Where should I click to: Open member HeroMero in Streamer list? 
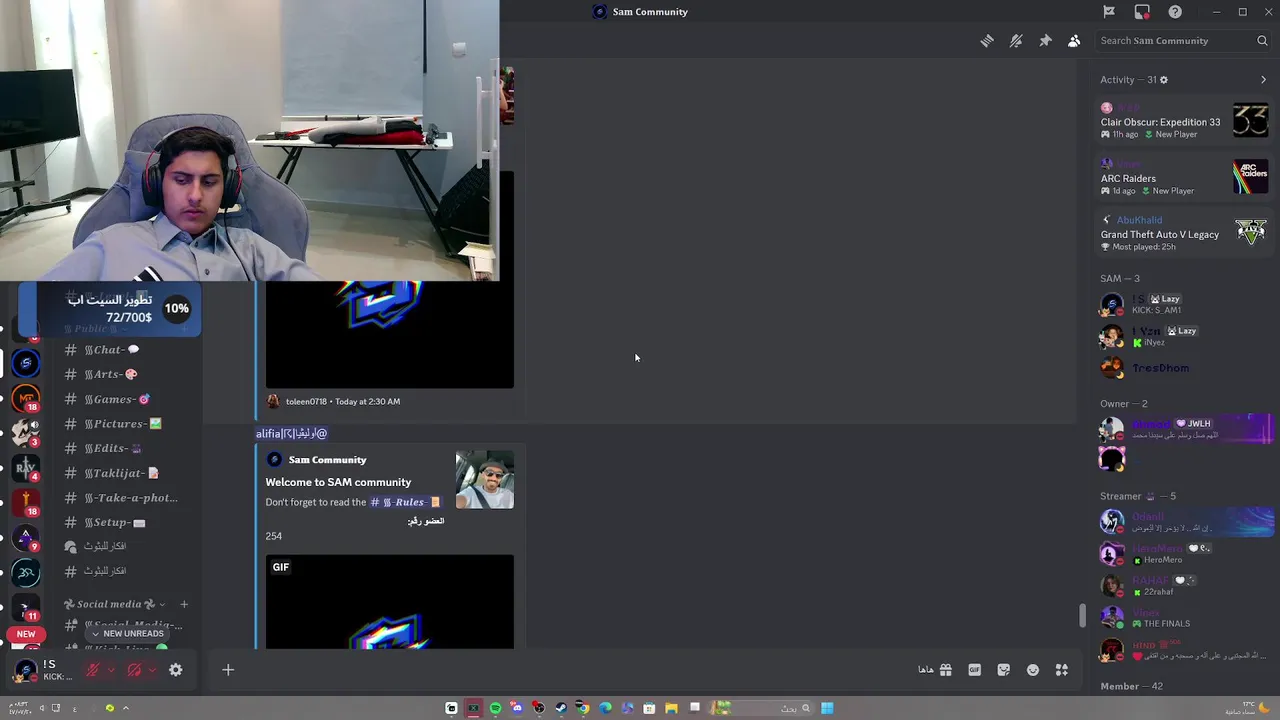tap(1184, 554)
